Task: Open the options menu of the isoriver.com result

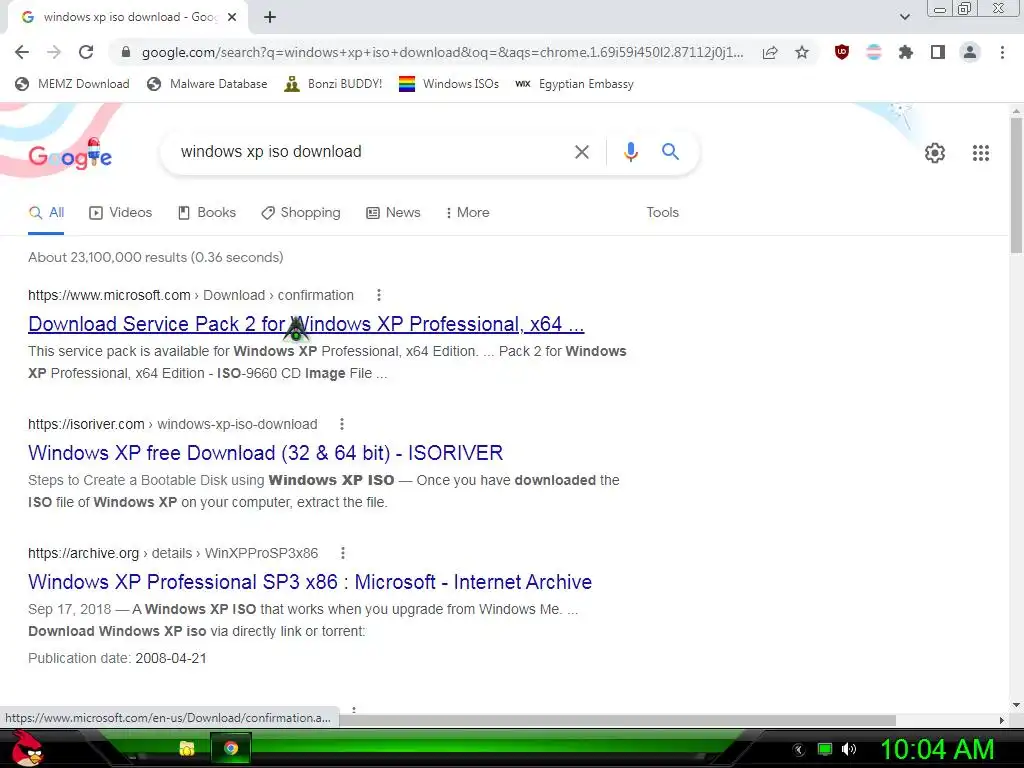Action: pyautogui.click(x=342, y=424)
